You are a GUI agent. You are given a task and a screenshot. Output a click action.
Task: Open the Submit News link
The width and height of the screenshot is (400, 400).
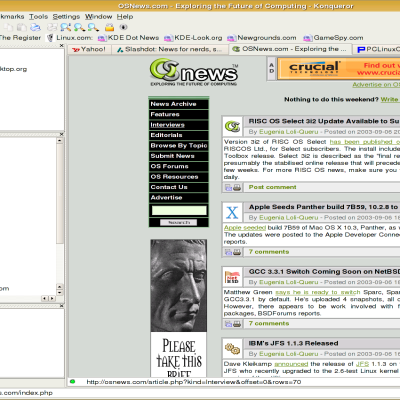click(x=178, y=156)
